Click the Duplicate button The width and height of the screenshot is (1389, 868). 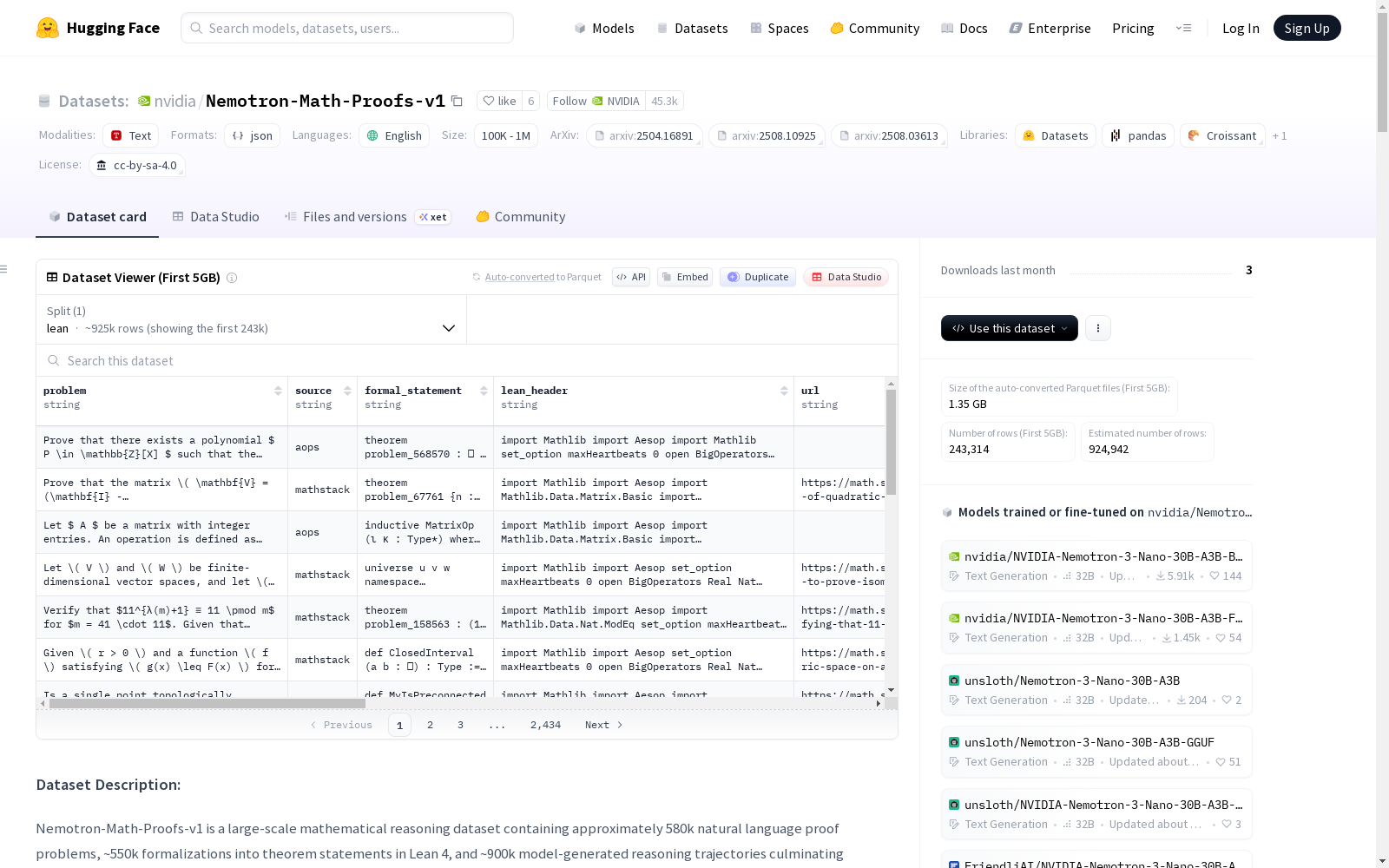point(758,277)
